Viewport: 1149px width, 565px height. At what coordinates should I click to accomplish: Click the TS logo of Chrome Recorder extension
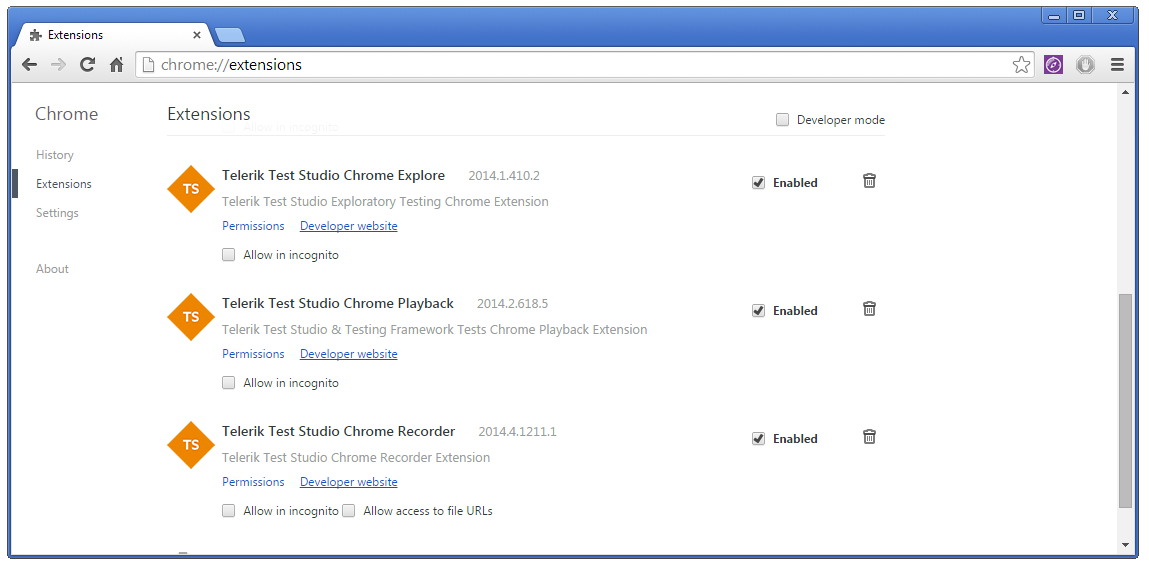click(191, 445)
